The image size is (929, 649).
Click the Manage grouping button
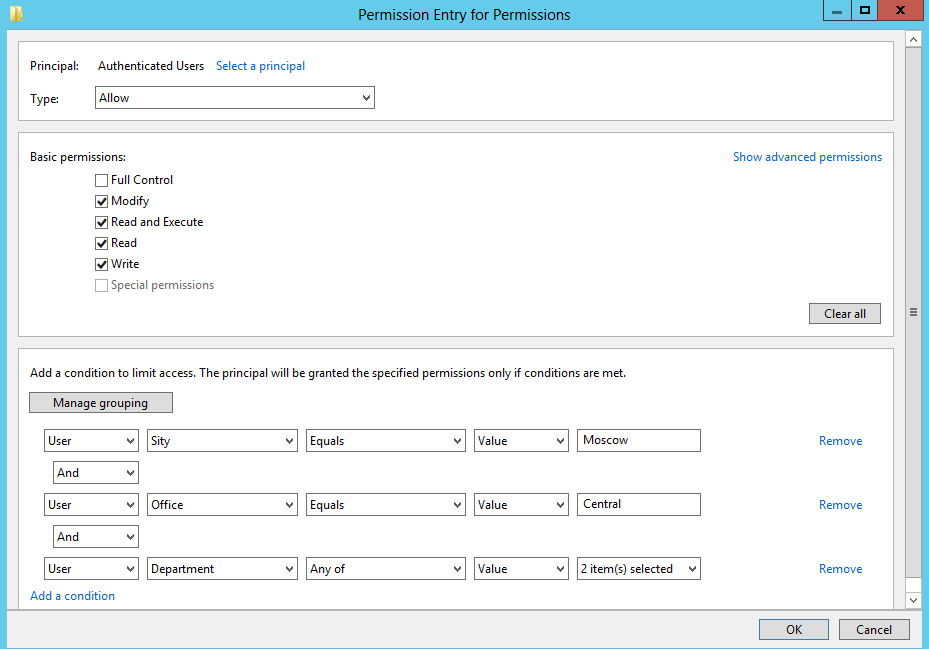[x=101, y=402]
